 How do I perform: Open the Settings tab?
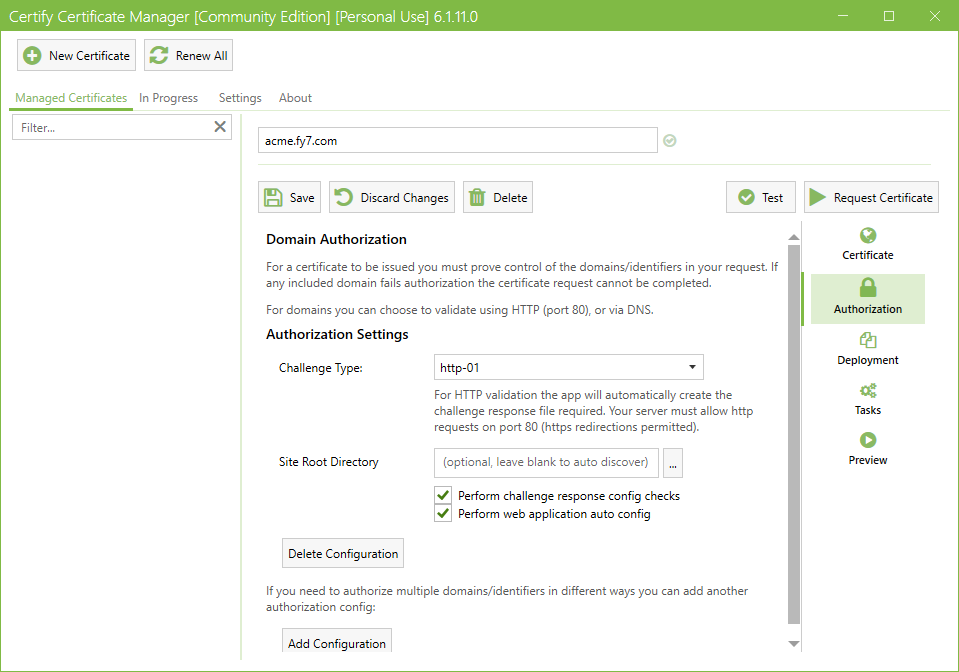tap(240, 98)
